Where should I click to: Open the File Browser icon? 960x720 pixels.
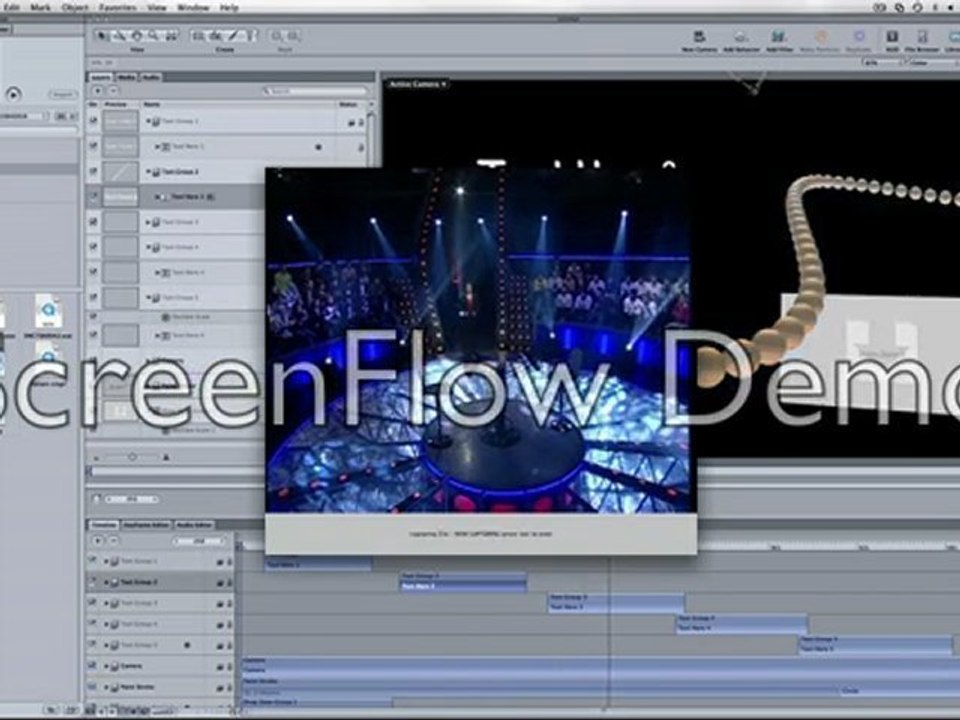point(922,37)
